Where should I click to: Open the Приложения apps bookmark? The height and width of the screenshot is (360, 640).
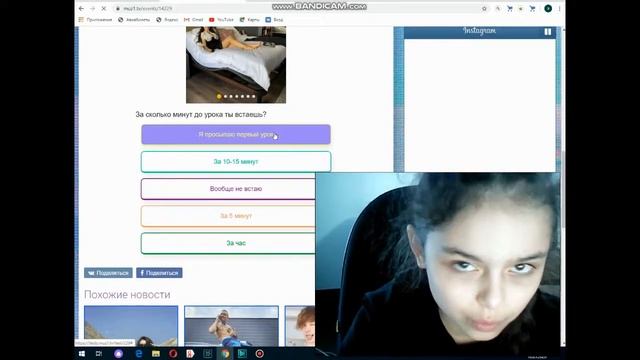pos(96,20)
